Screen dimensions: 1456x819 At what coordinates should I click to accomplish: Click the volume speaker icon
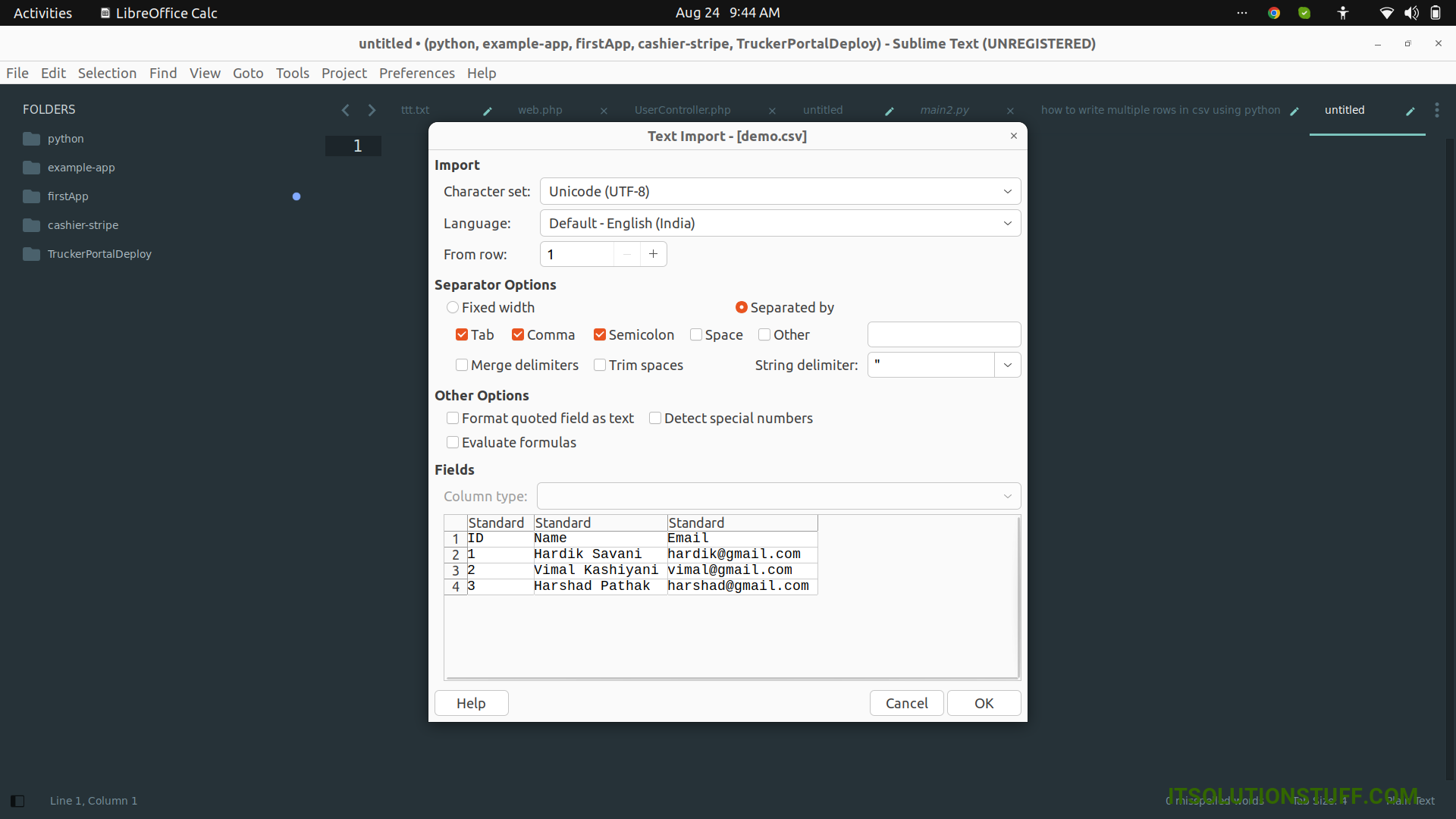click(x=1411, y=13)
